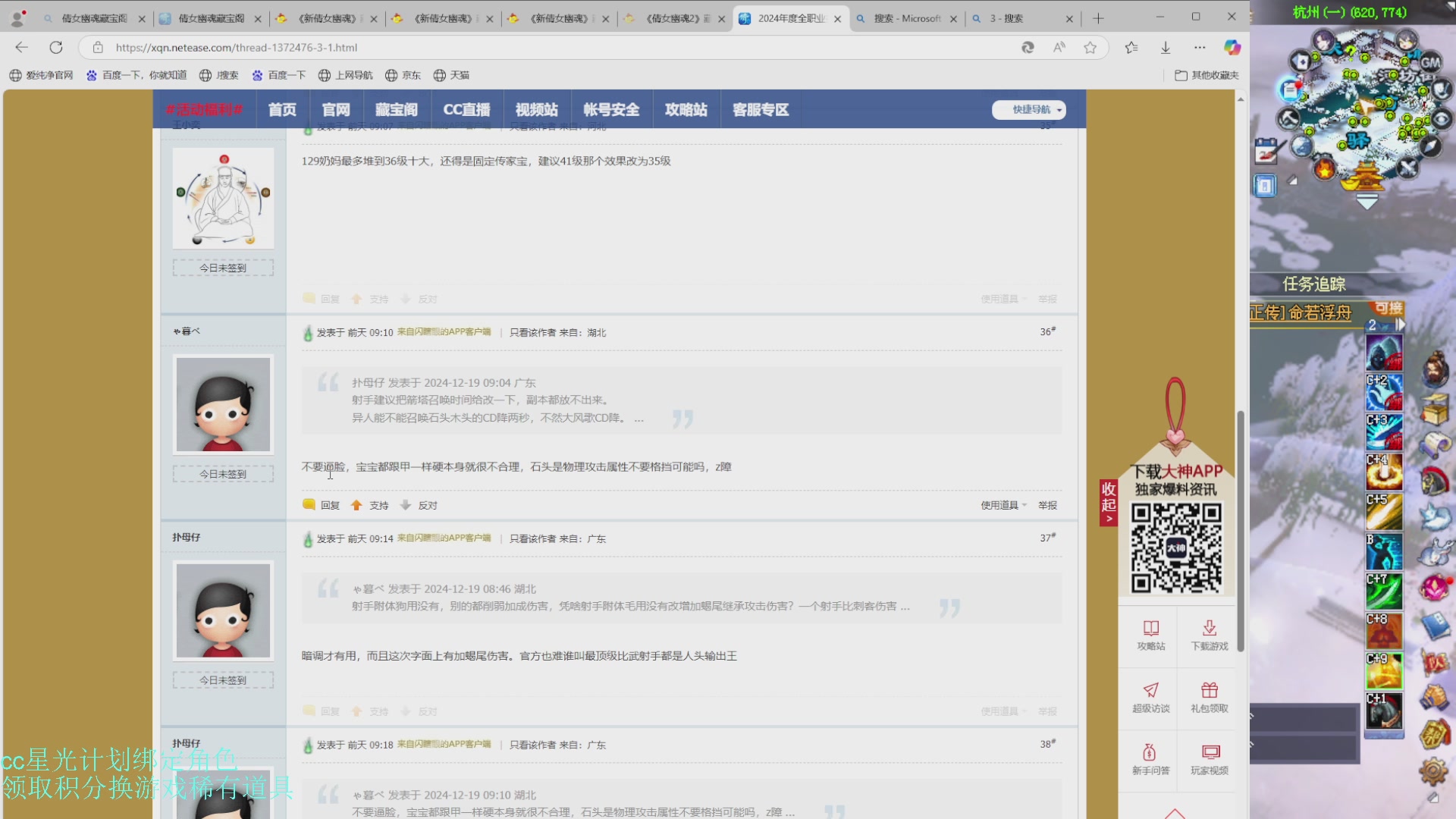Open favorites list icon in toolbar

pyautogui.click(x=1131, y=48)
